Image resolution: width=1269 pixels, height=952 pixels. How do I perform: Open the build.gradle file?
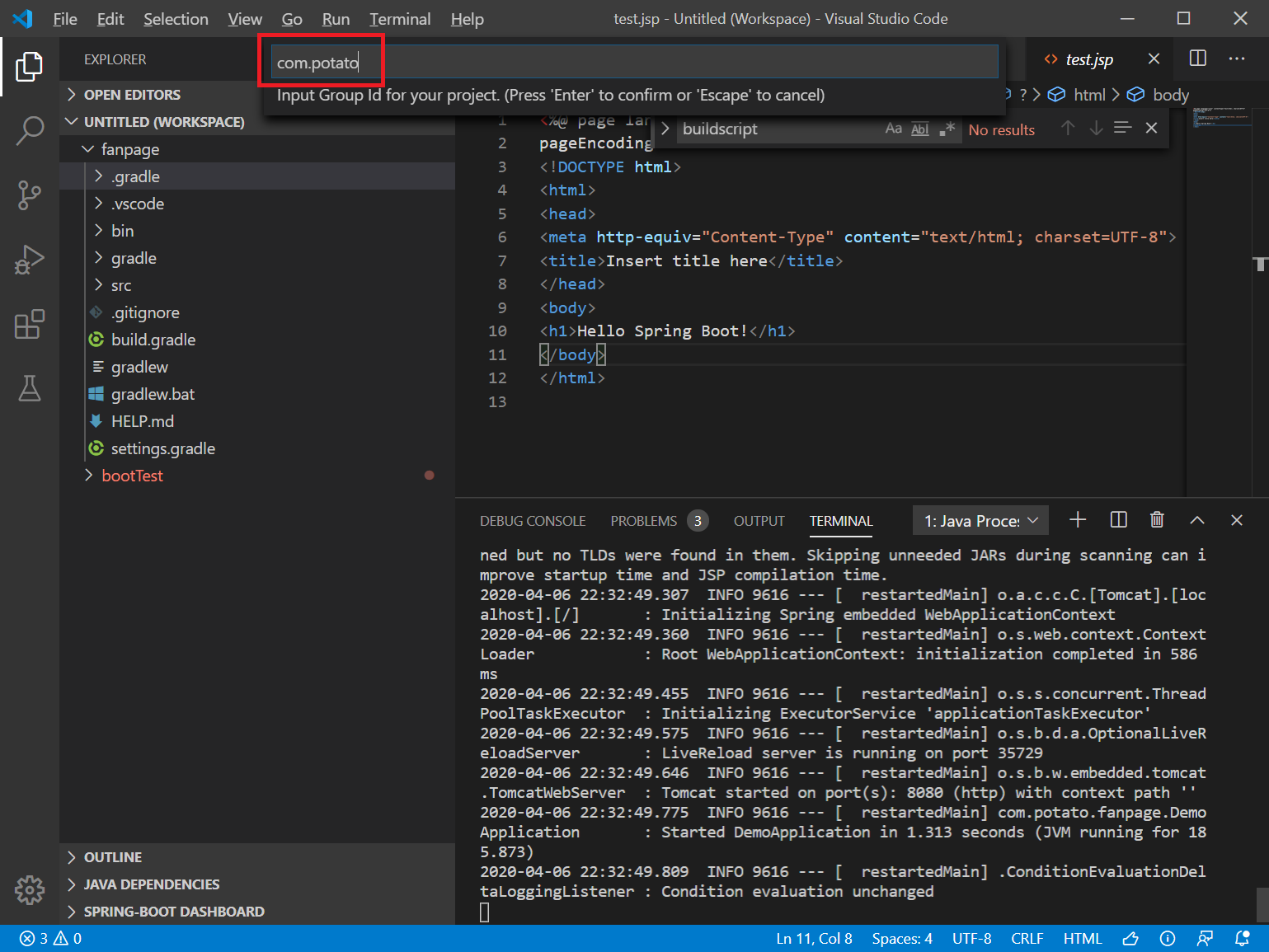point(257,340)
